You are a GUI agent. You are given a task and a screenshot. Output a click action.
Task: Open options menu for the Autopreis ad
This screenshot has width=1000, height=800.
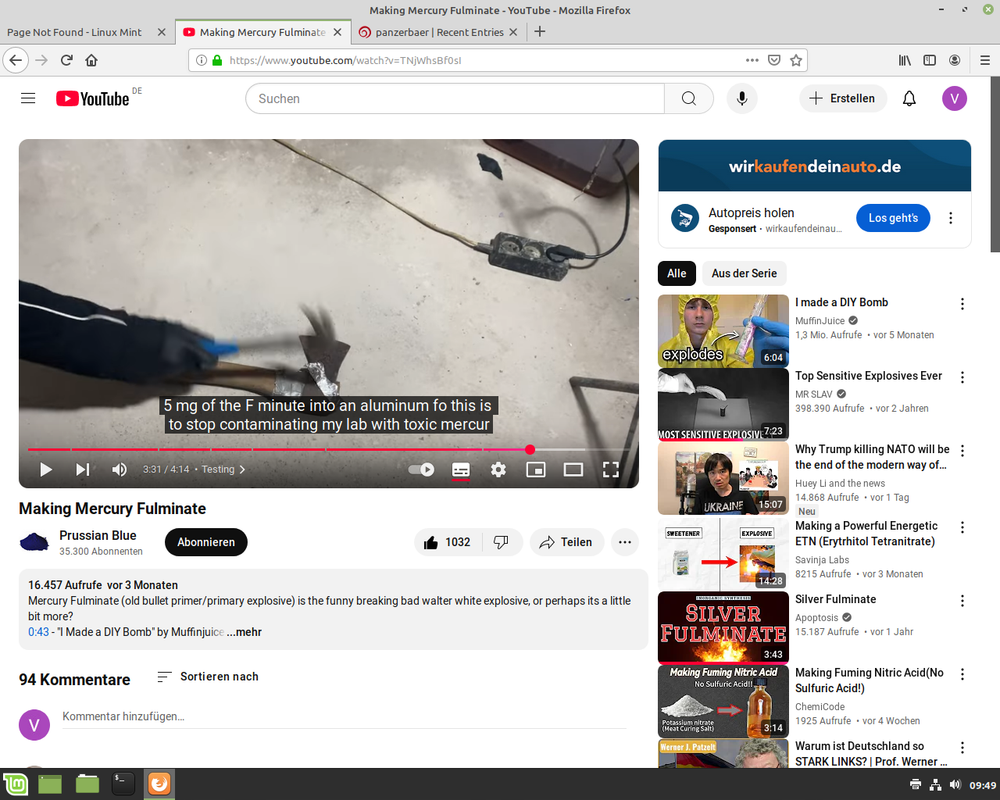tap(950, 218)
